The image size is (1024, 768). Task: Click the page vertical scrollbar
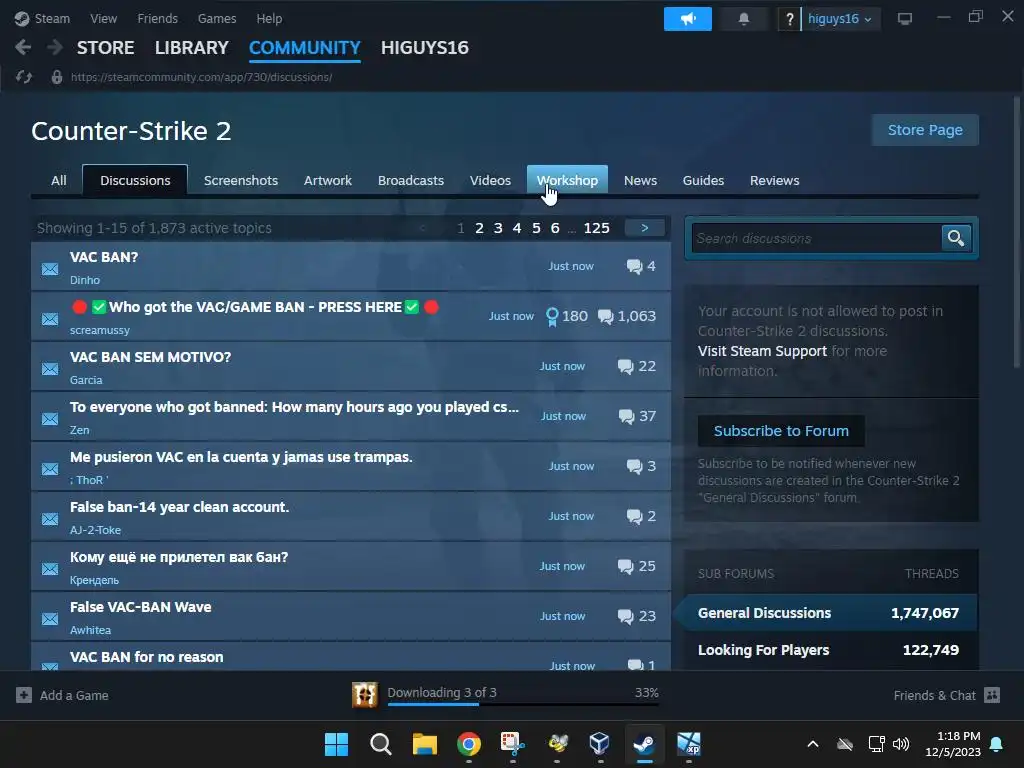1016,232
